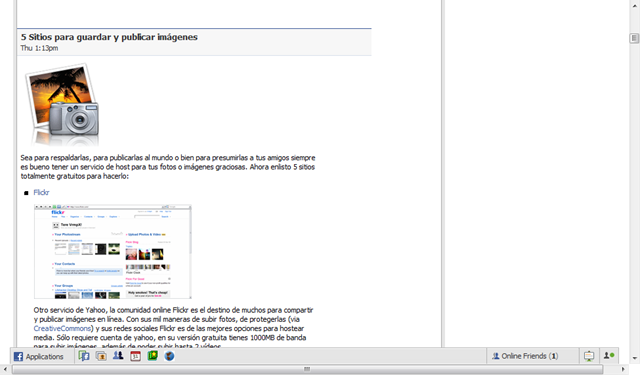Click the paragraph starting 'Sea para respaldarlas'
The width and height of the screenshot is (640, 375).
coord(168,167)
